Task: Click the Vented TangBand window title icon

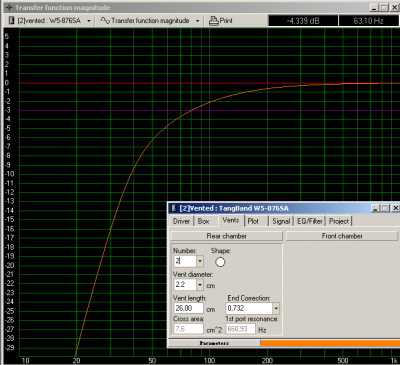Action: [174, 208]
